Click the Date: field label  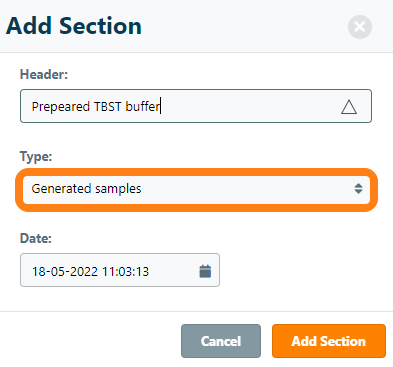click(x=36, y=238)
